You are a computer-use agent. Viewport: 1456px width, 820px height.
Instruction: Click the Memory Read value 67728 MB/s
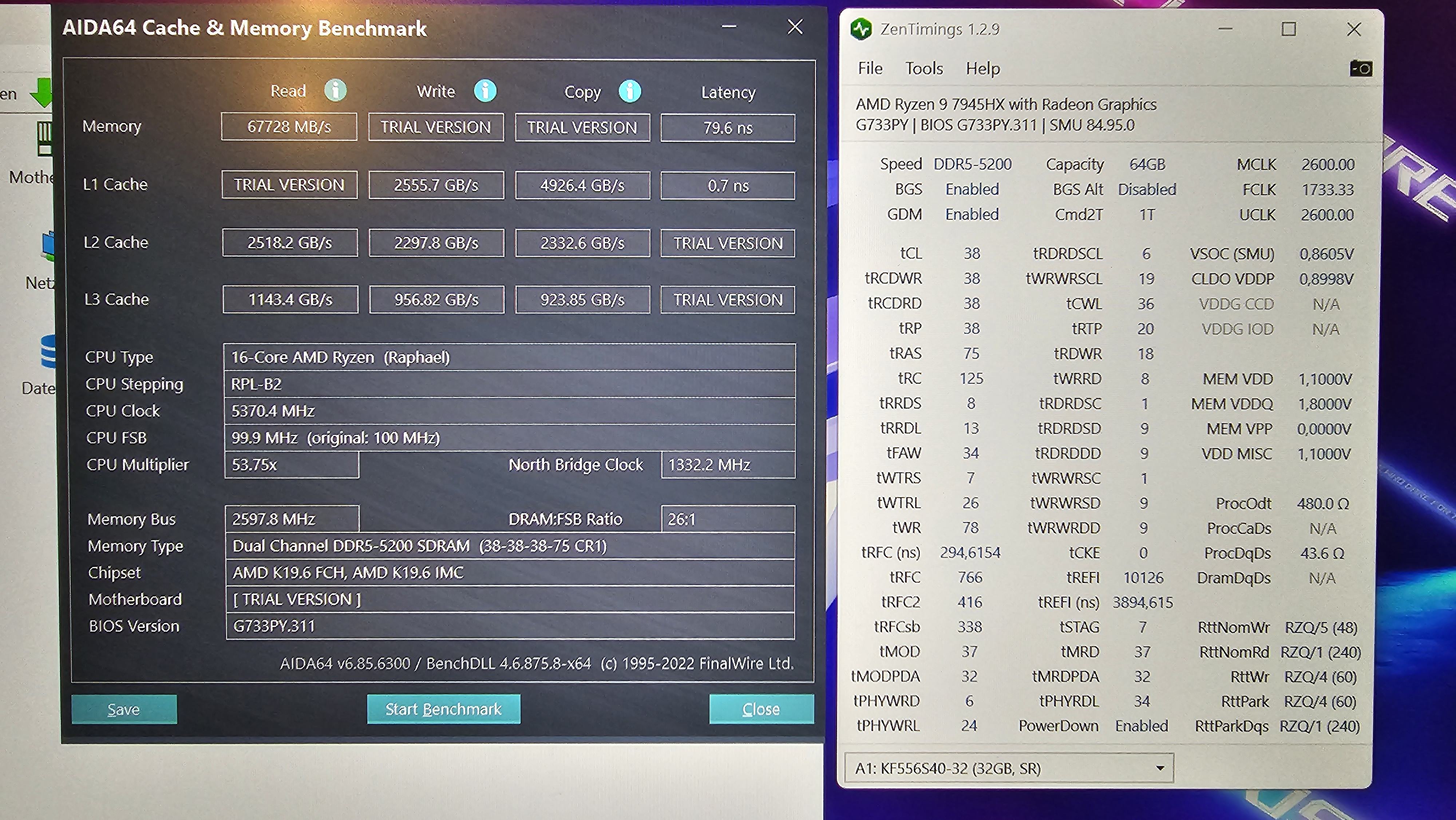[x=289, y=127]
